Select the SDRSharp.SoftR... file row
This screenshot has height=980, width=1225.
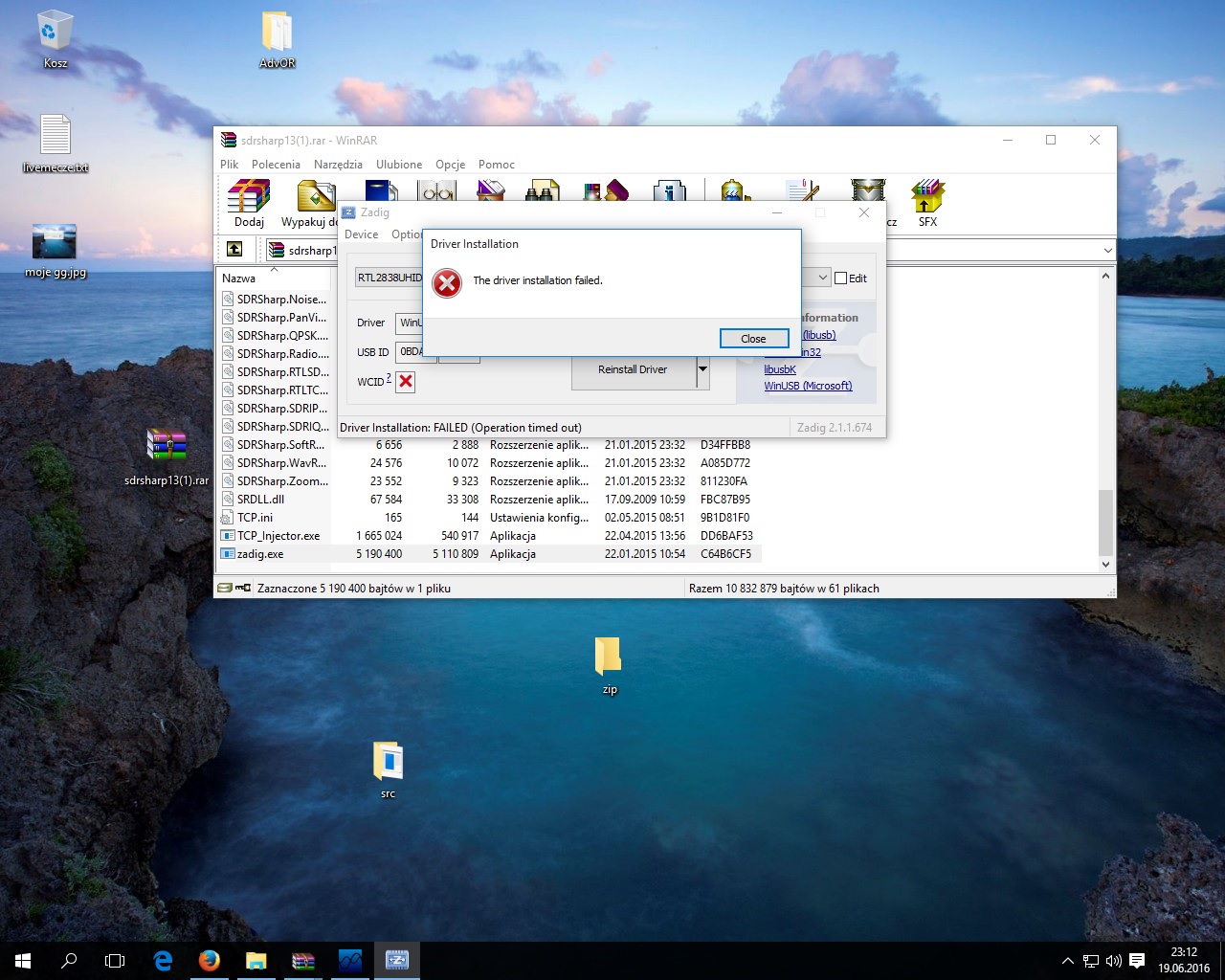(490, 445)
